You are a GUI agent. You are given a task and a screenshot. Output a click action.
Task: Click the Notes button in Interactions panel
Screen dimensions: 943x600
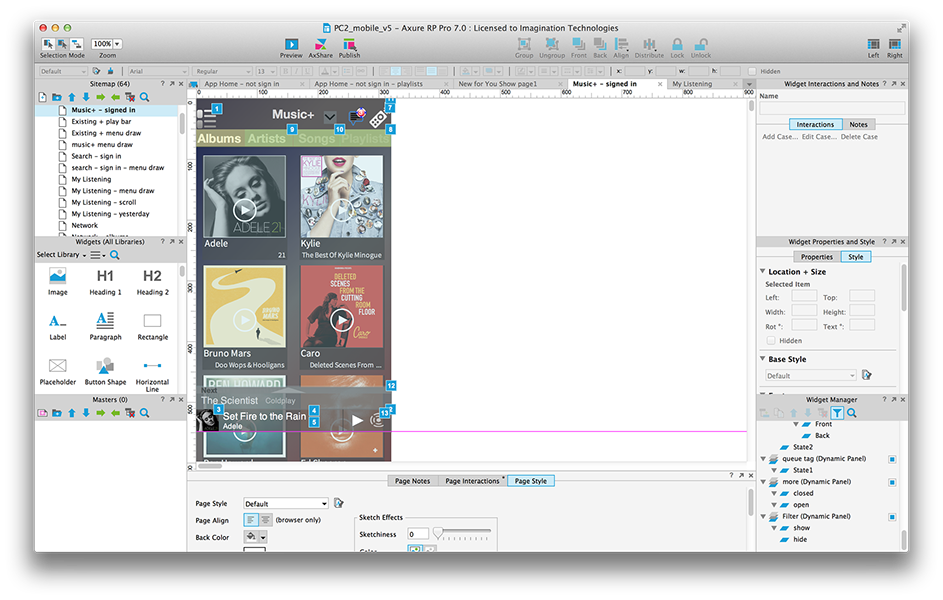tap(858, 124)
